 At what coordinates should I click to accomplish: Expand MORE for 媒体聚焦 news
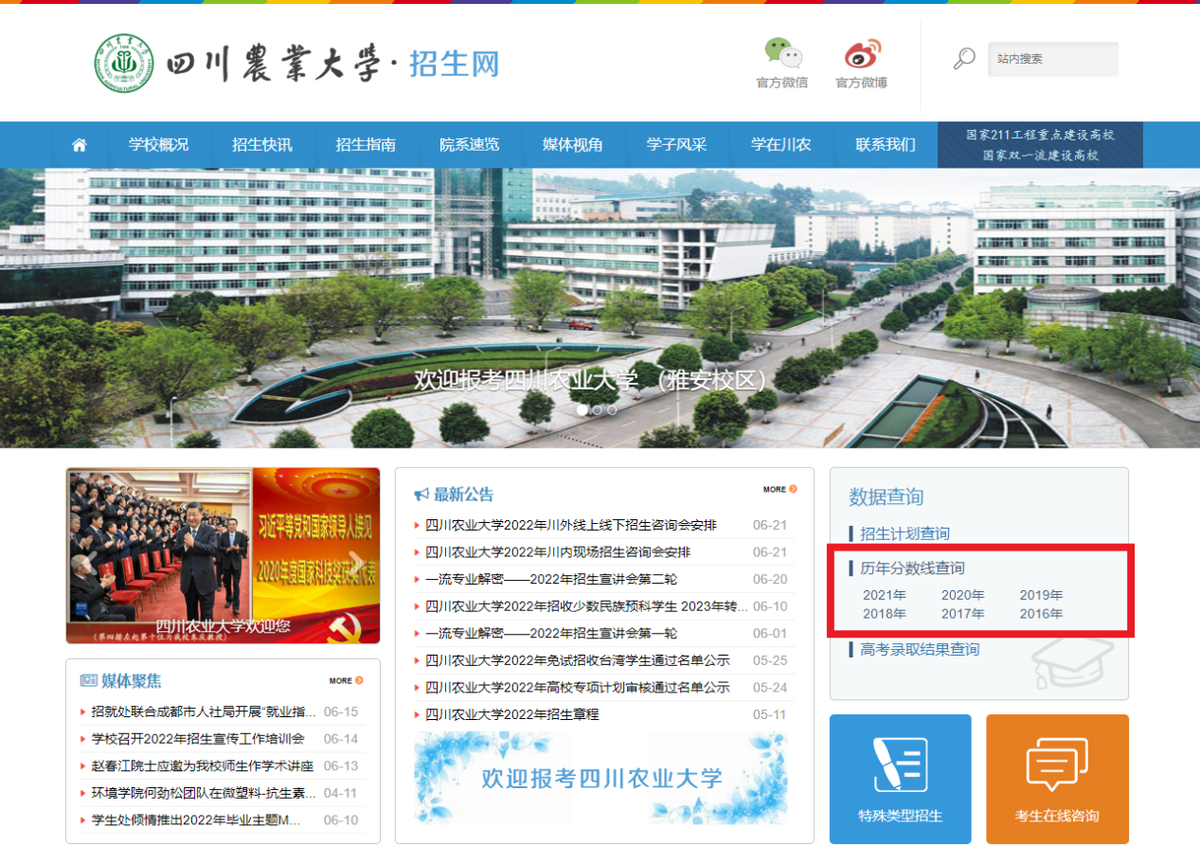coord(344,680)
